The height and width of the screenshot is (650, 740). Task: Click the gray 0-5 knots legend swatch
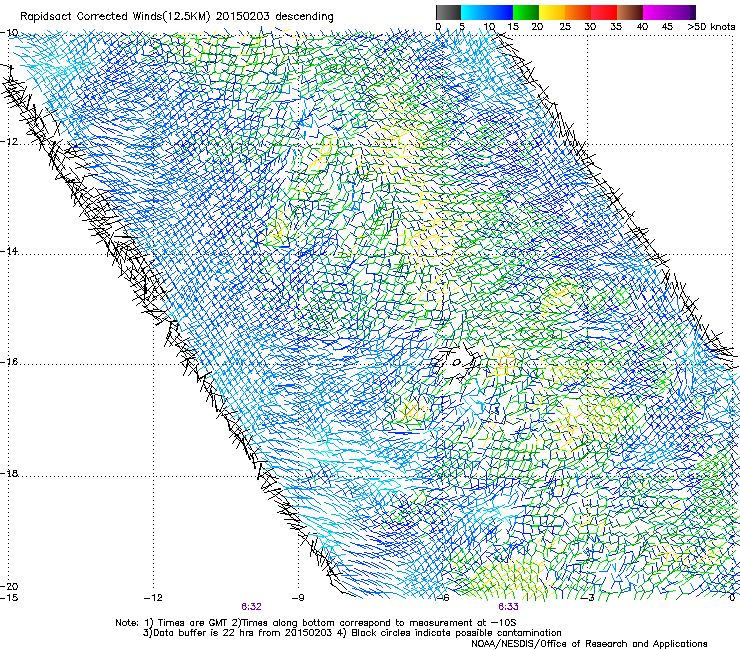tap(448, 12)
